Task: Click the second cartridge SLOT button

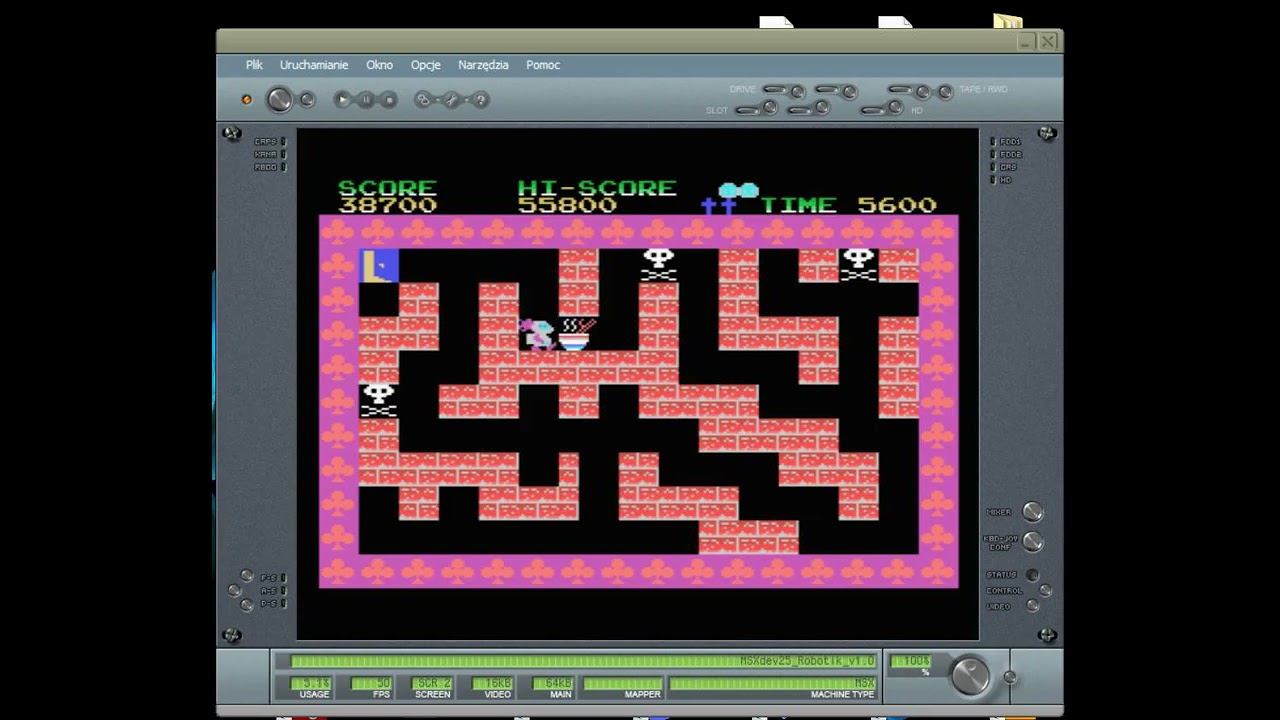Action: pyautogui.click(x=800, y=110)
